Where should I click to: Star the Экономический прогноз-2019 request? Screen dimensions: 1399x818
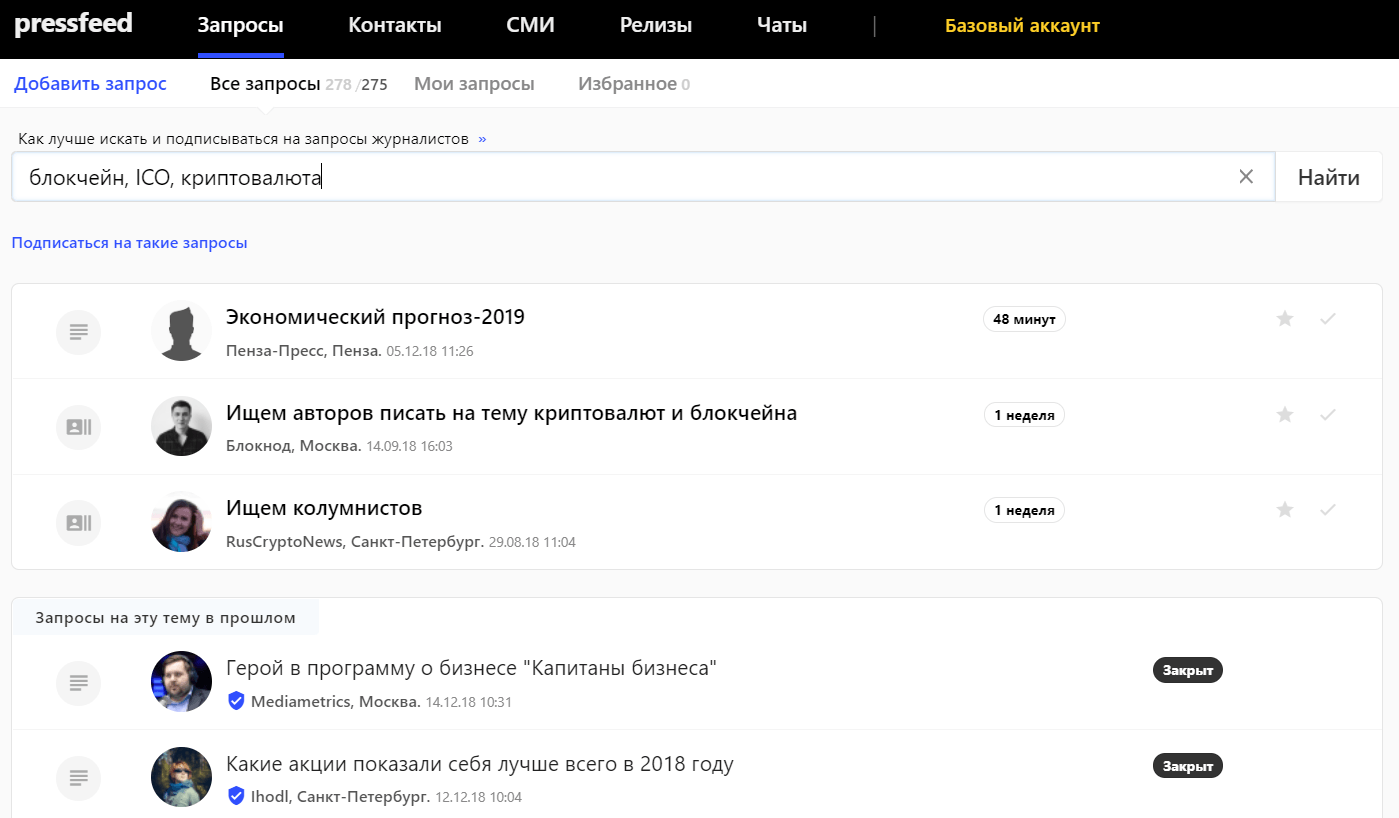point(1285,319)
